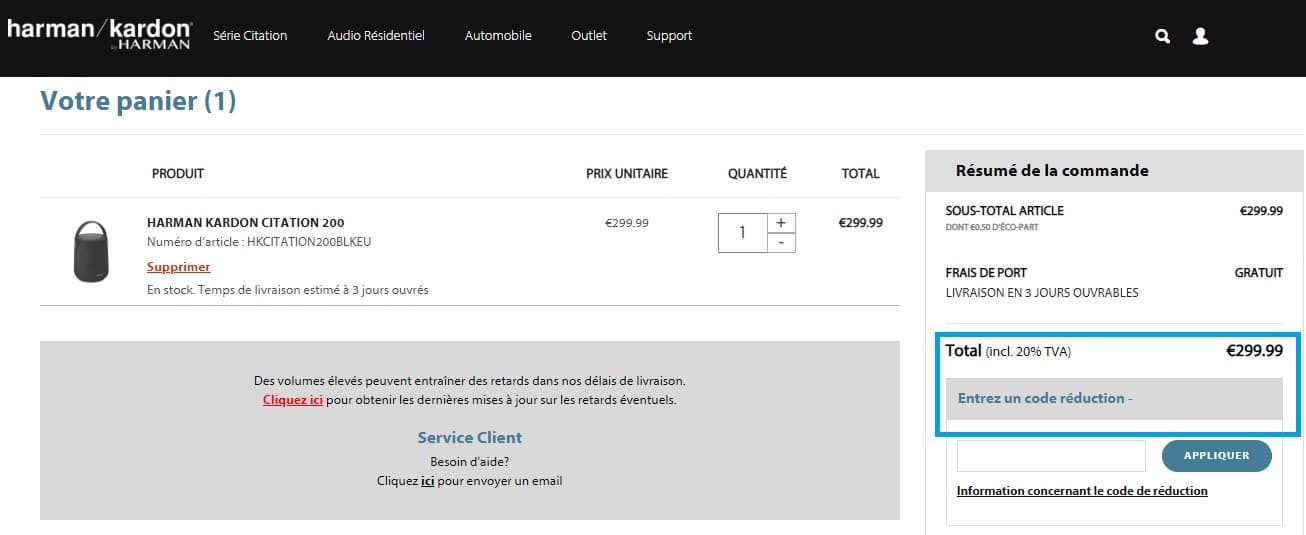Open Automobile menu

498,36
